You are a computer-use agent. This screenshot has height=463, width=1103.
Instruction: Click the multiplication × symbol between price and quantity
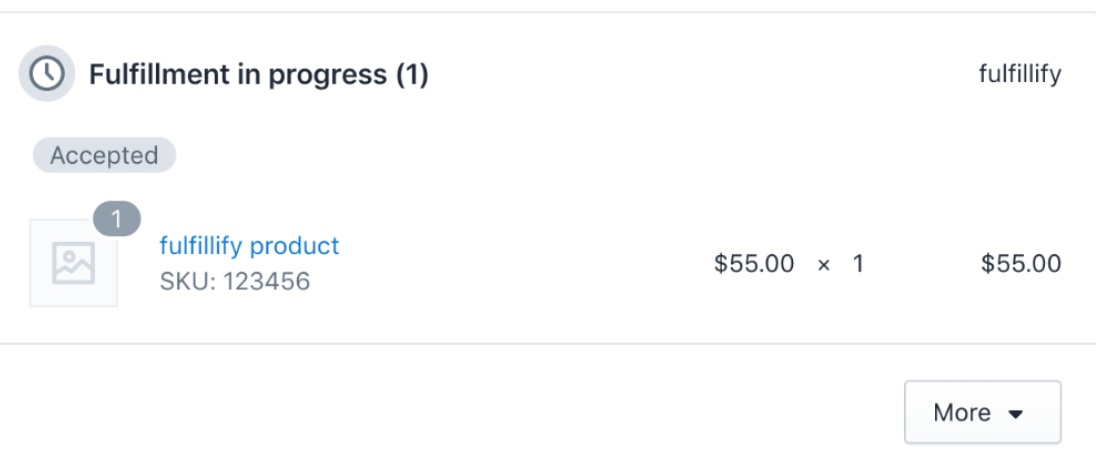(x=824, y=265)
